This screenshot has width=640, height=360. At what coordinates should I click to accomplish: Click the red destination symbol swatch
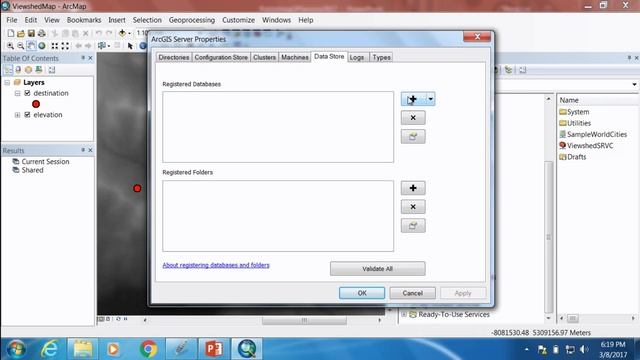pyautogui.click(x=36, y=104)
